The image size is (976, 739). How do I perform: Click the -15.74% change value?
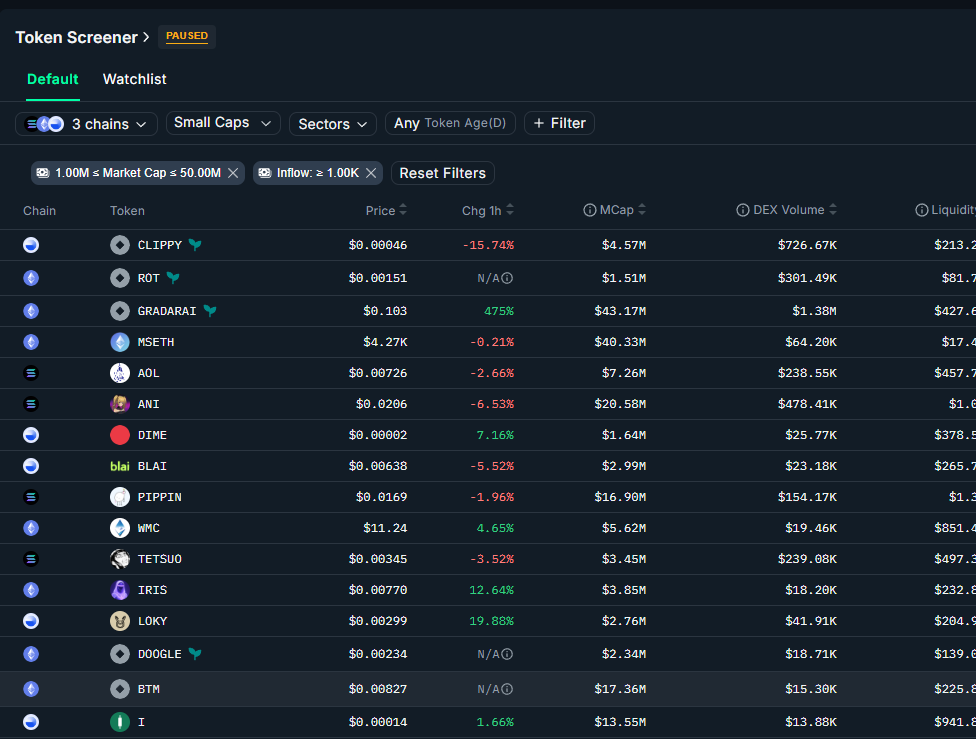click(x=488, y=245)
